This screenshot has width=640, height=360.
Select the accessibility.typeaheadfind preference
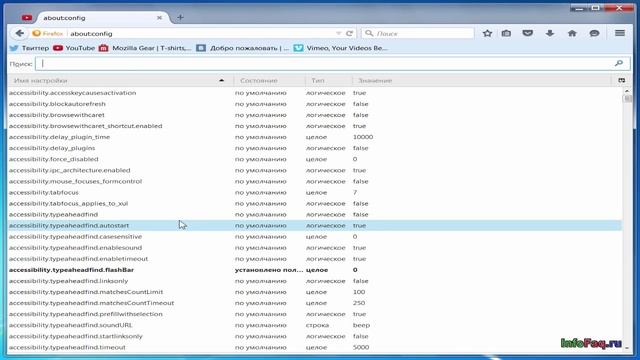coord(315,214)
